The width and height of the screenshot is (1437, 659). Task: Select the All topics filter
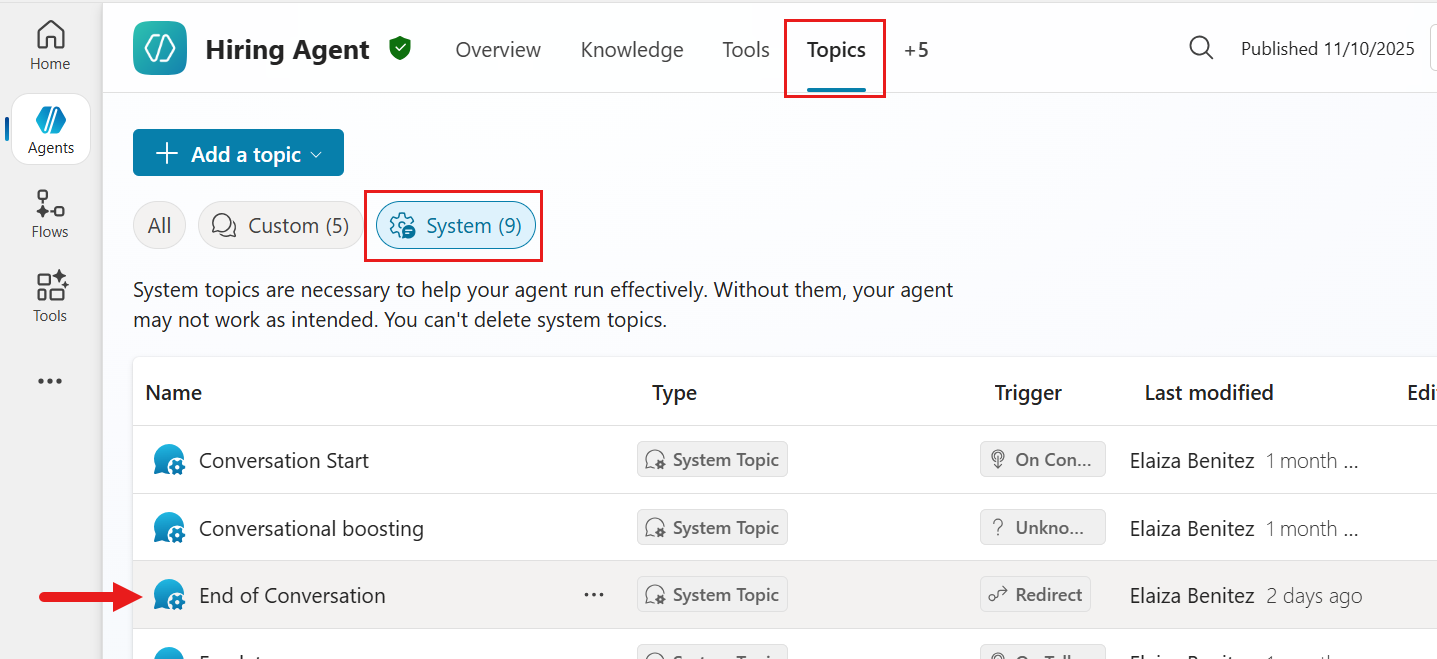(159, 225)
